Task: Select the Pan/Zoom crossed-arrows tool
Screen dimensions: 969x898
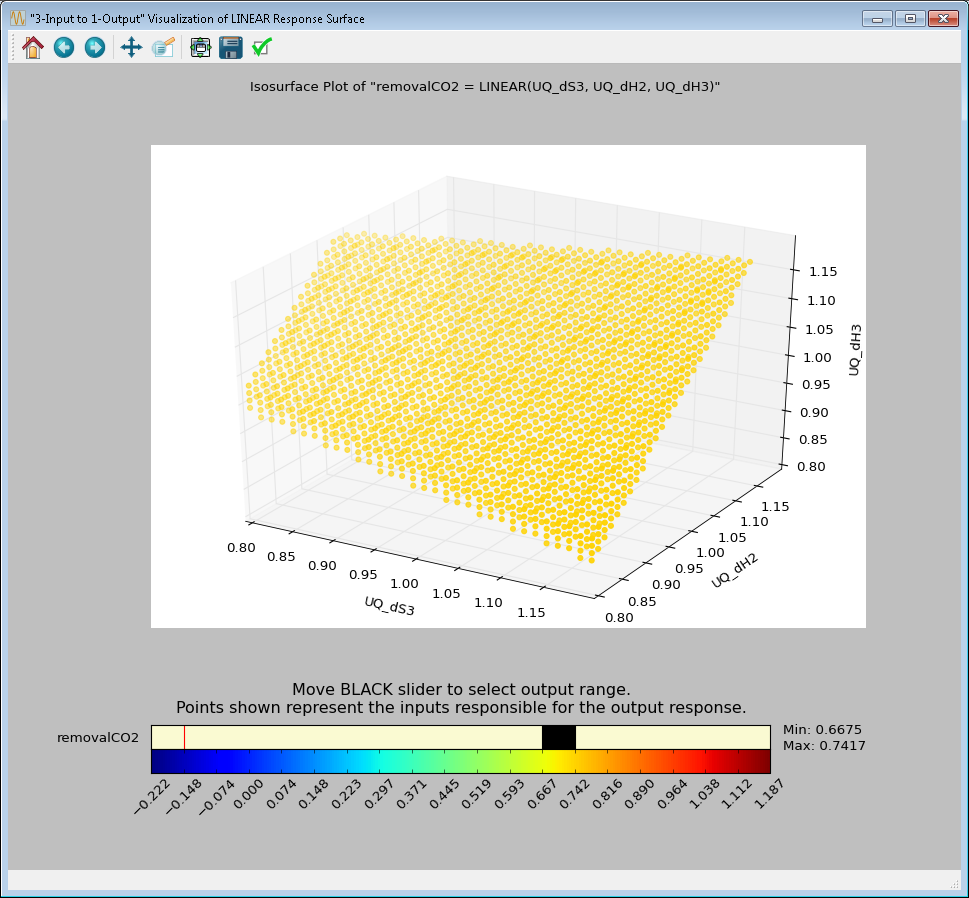Action: [x=131, y=47]
